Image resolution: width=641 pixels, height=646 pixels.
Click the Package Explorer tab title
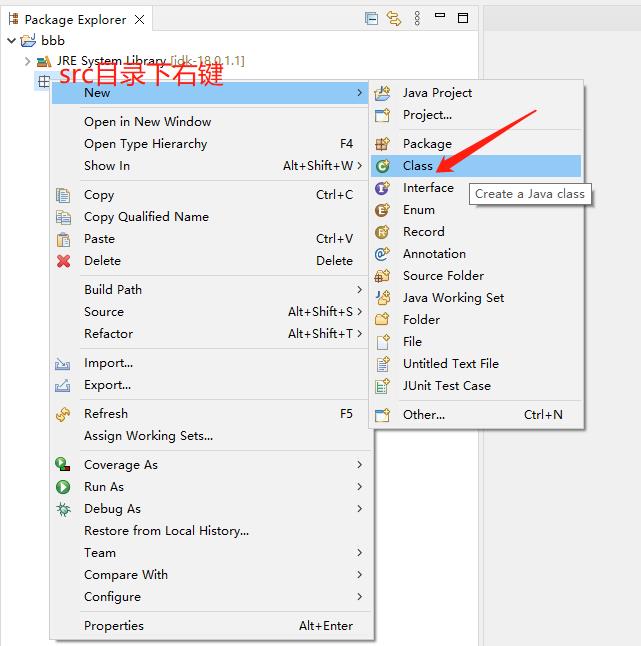[75, 19]
